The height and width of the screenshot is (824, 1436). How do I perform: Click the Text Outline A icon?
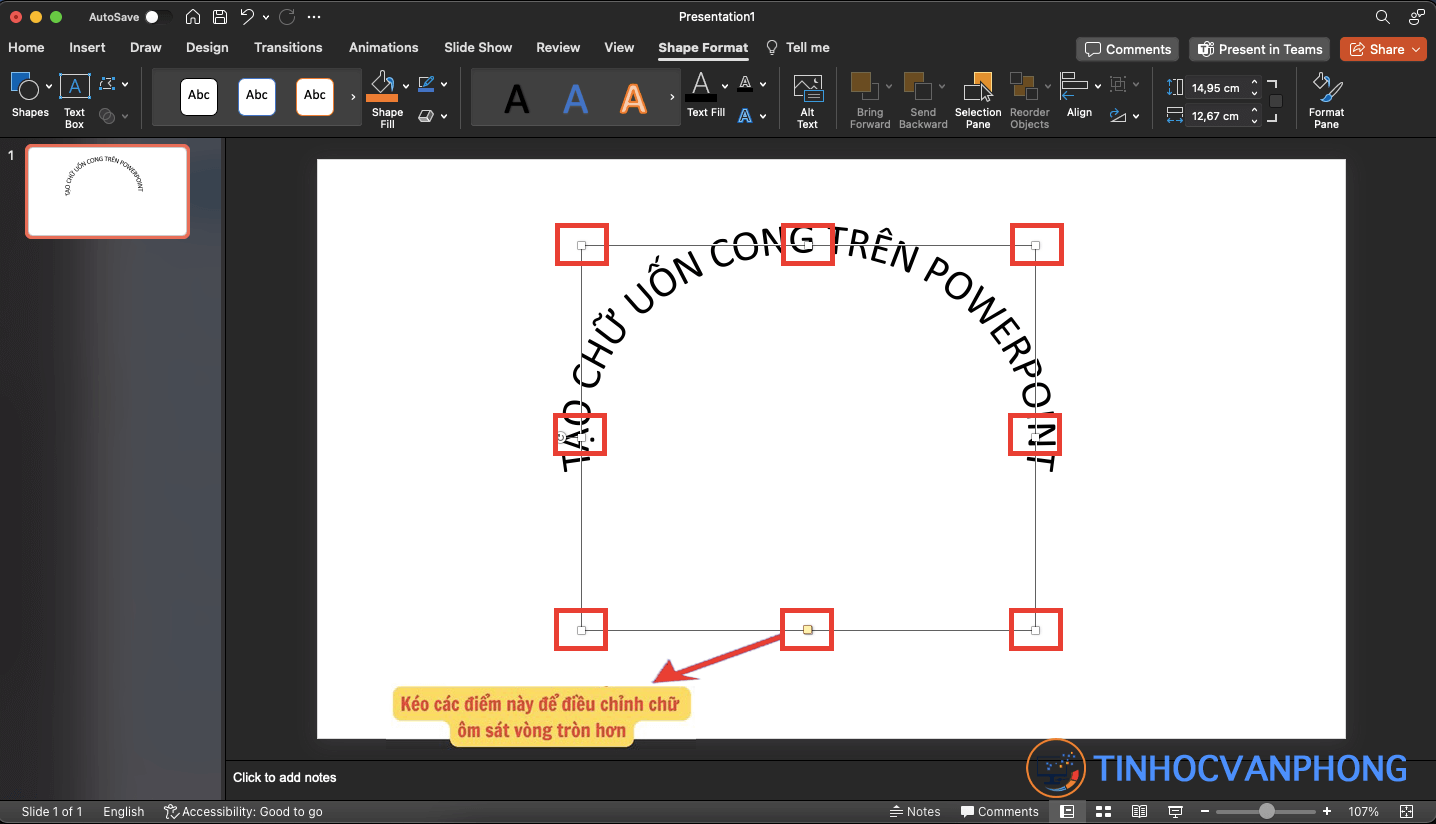[745, 84]
